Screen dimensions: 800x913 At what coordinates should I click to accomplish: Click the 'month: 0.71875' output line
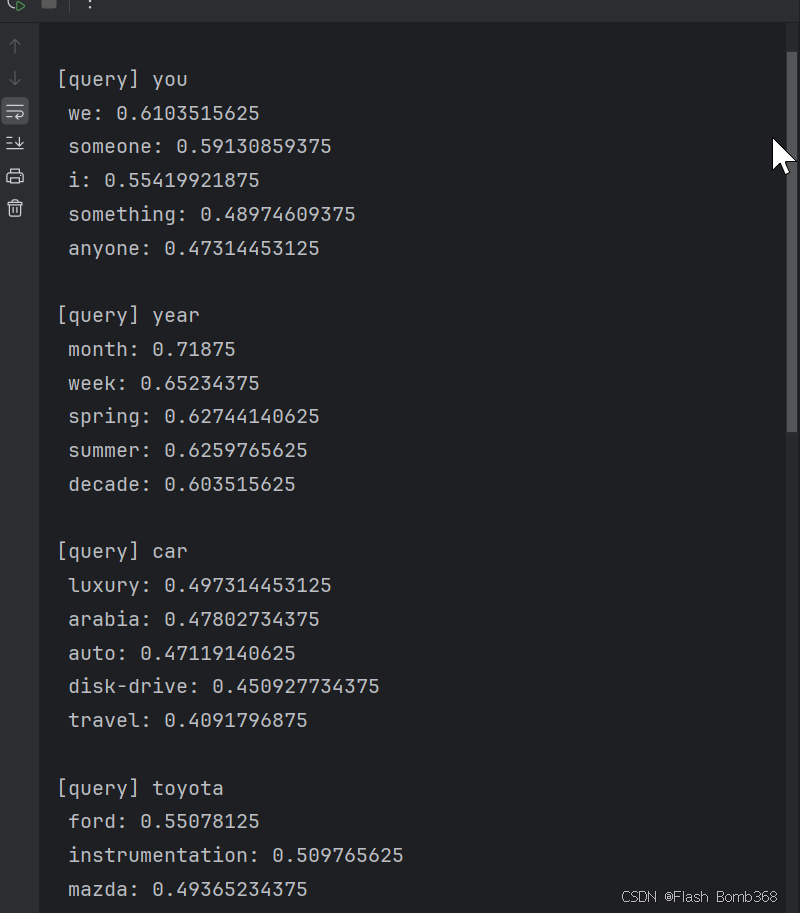point(152,349)
